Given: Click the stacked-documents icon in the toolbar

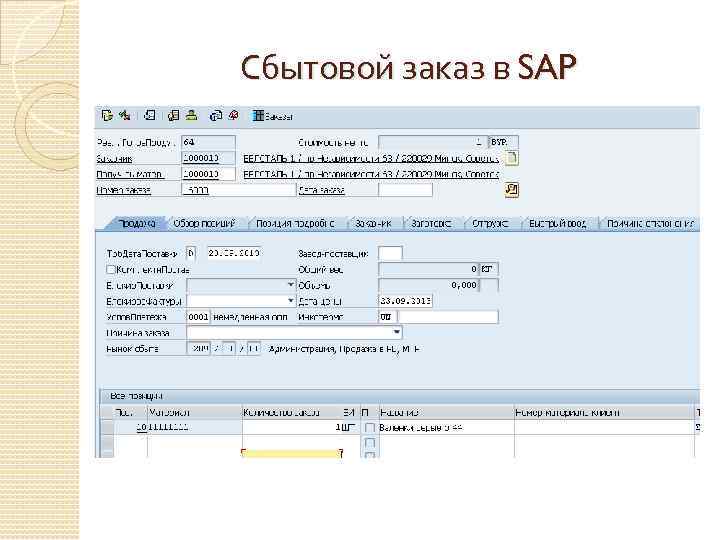Looking at the screenshot, I should click(x=215, y=115).
